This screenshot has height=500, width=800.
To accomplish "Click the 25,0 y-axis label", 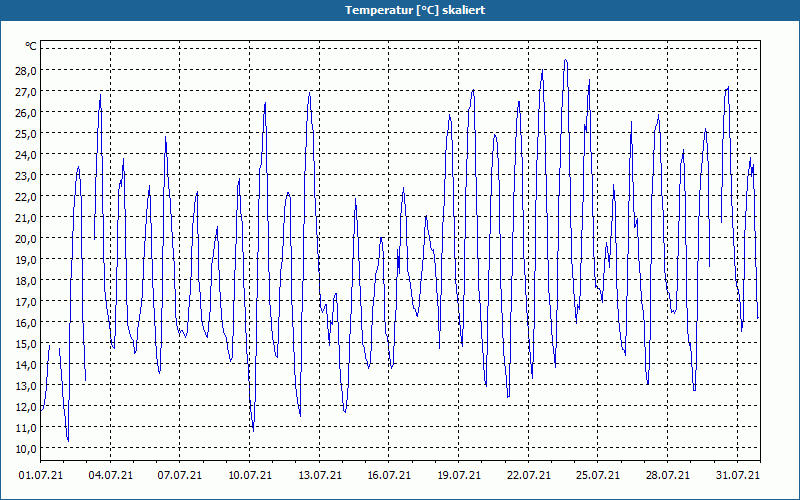I will point(26,134).
